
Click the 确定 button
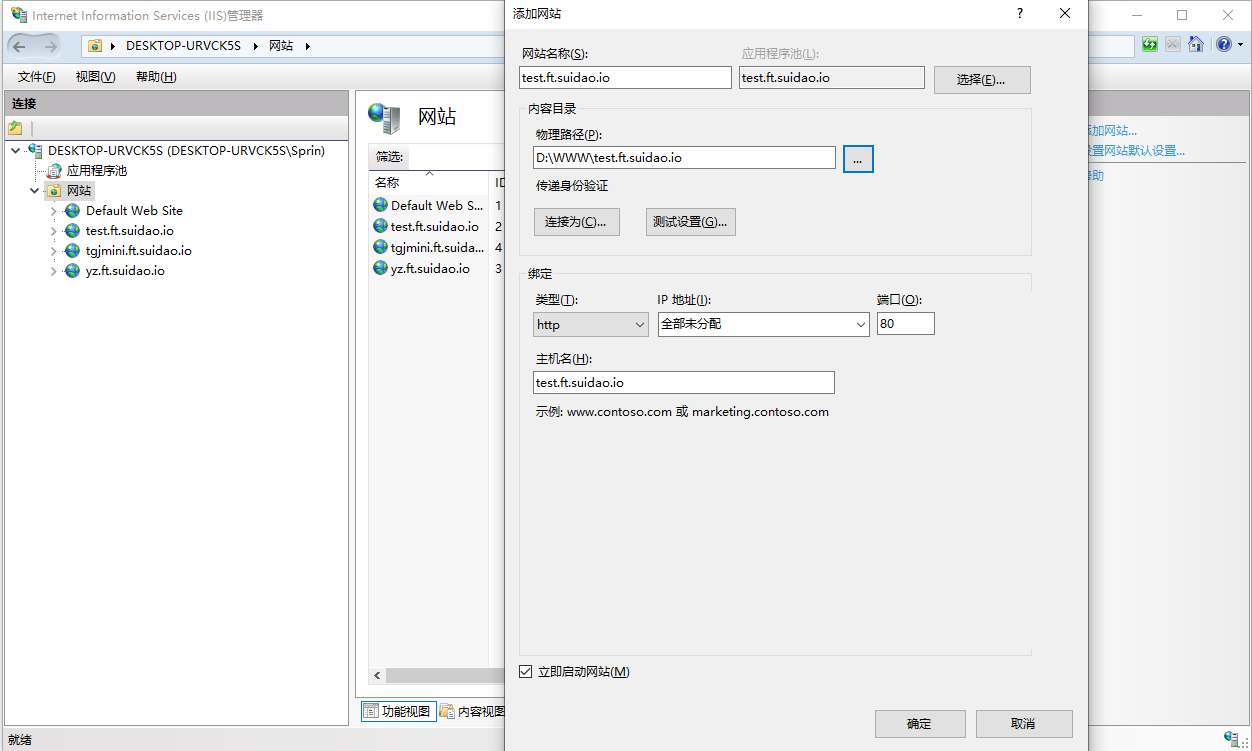point(919,724)
